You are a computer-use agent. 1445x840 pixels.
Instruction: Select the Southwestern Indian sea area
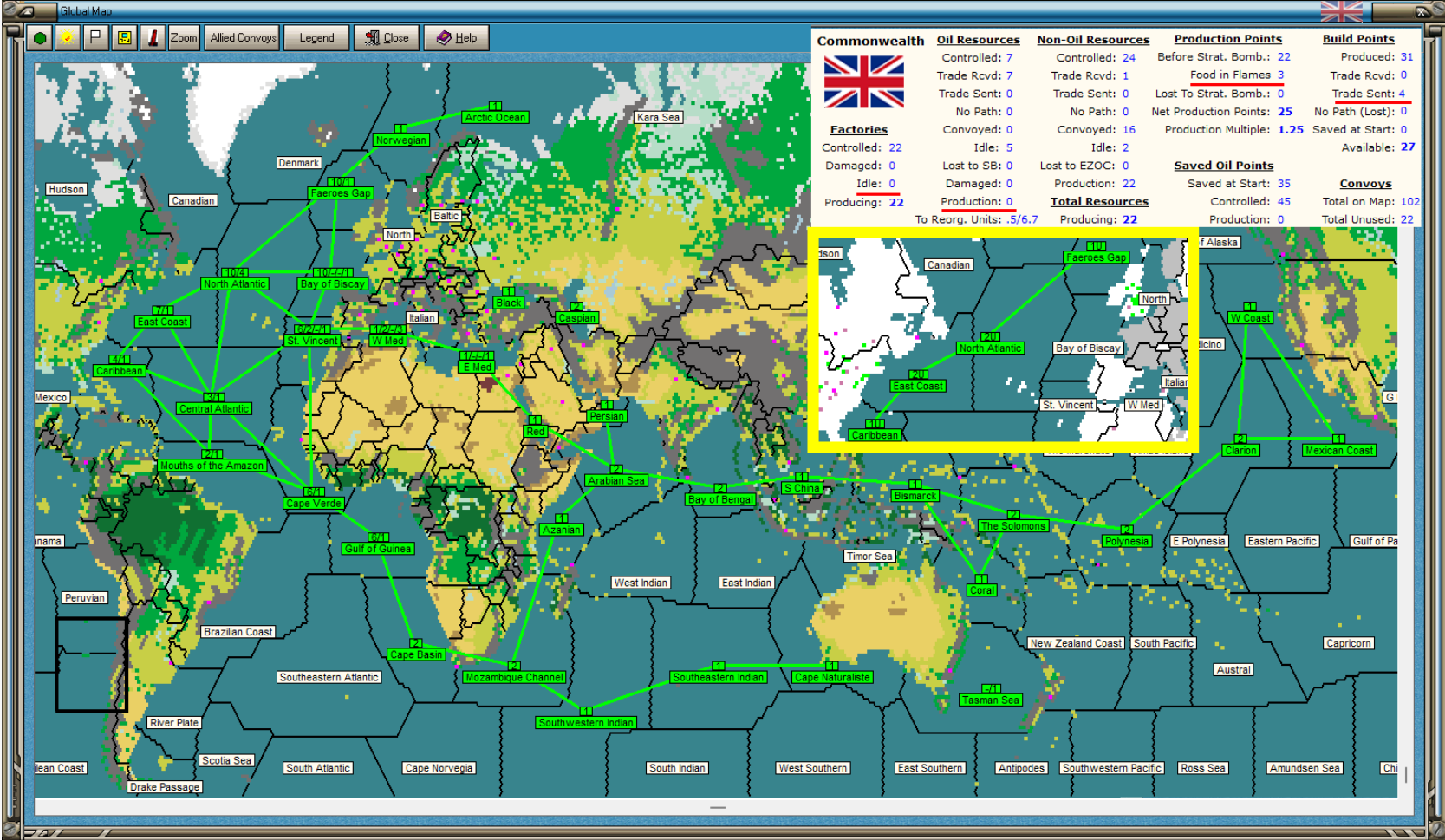[x=586, y=723]
